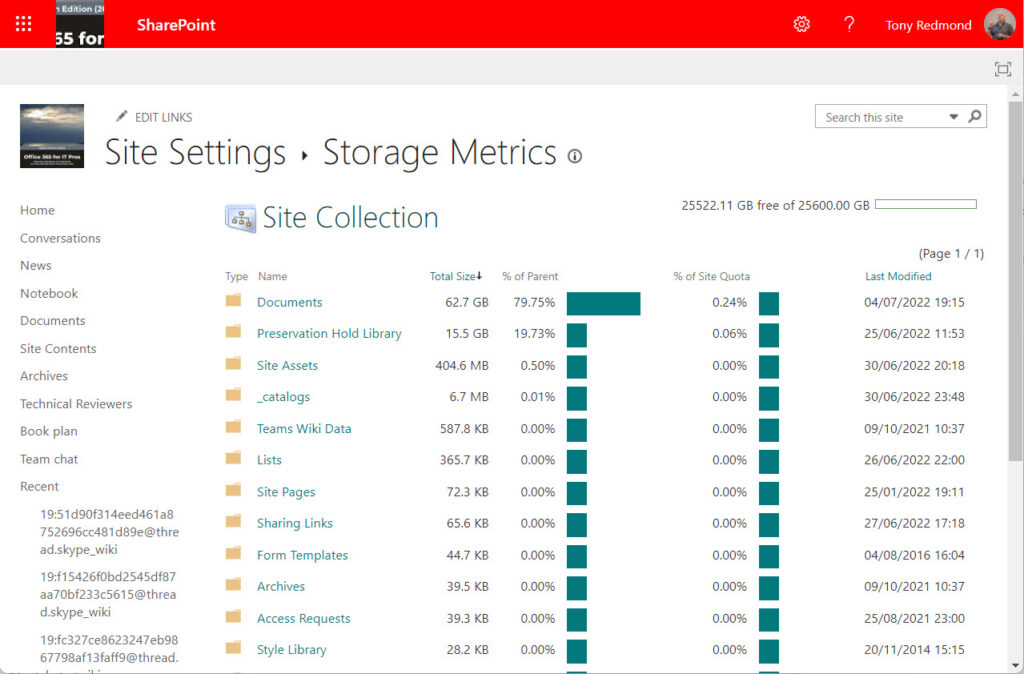
Task: Open Conversations in left navigation
Action: coord(60,238)
